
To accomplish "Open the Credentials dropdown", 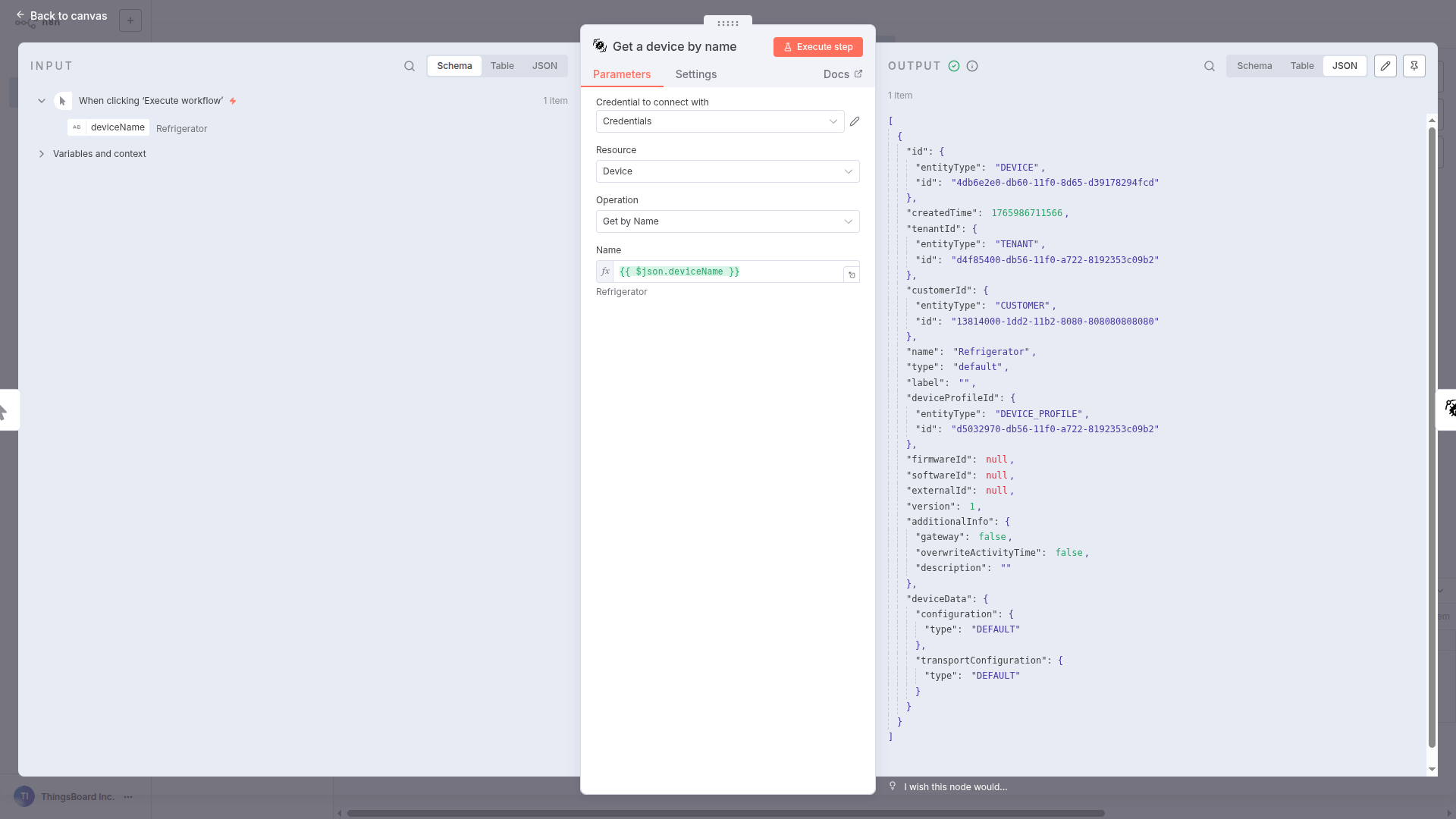I will (720, 121).
